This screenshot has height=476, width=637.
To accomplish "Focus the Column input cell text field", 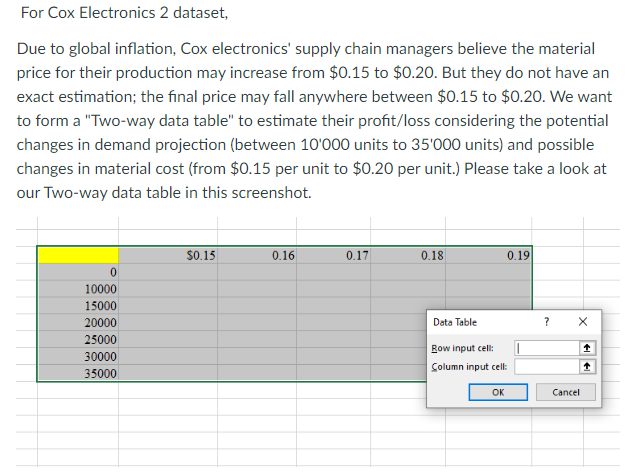I will point(546,366).
